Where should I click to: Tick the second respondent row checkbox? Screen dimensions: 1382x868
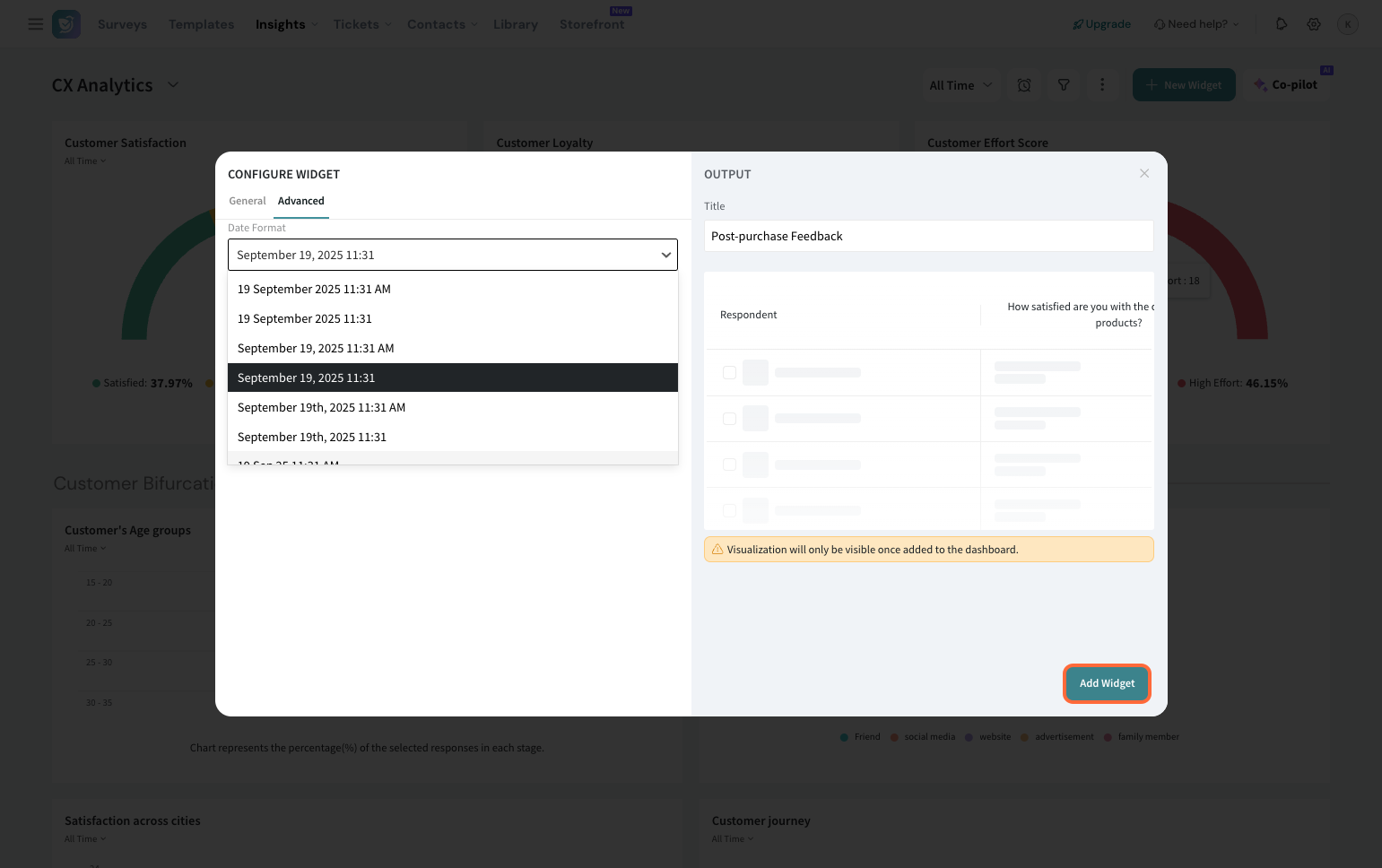[729, 419]
